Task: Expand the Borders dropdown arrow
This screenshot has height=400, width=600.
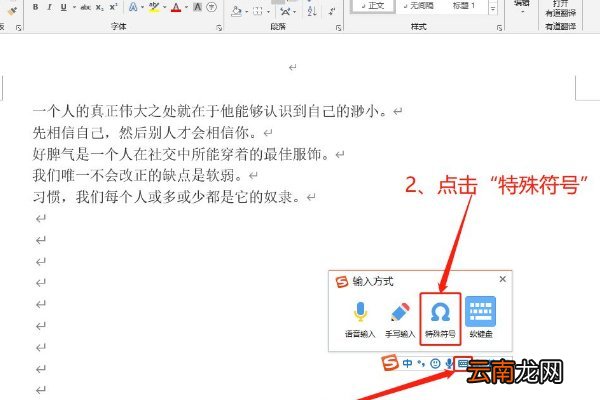Action: [x=268, y=12]
